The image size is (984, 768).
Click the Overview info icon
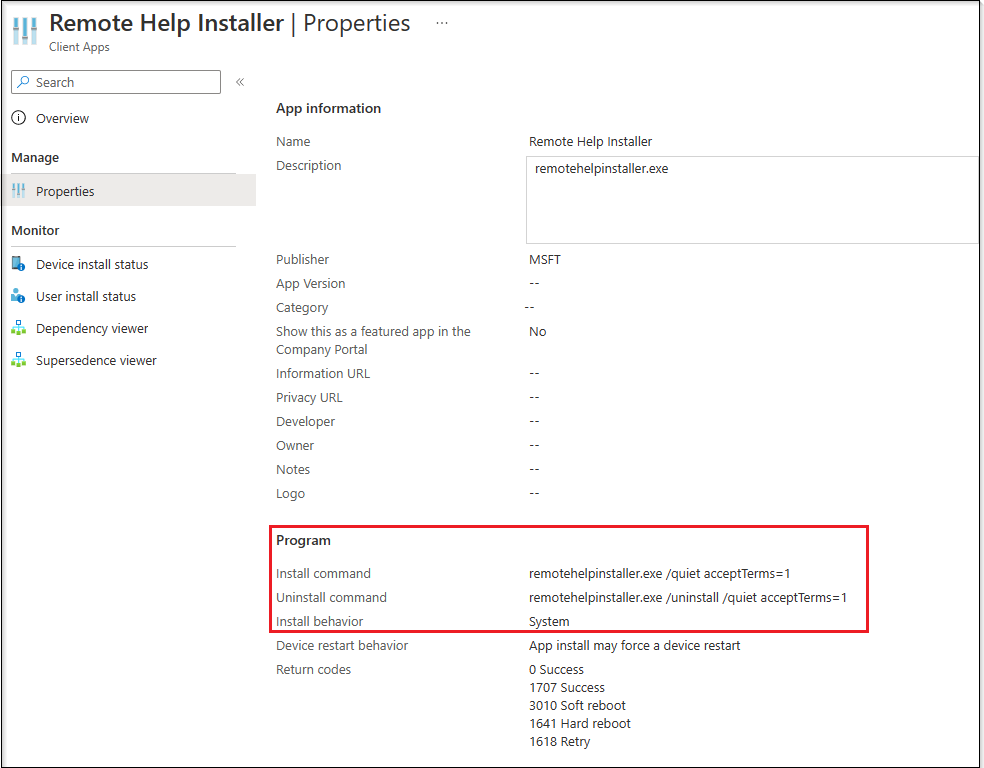(x=19, y=118)
